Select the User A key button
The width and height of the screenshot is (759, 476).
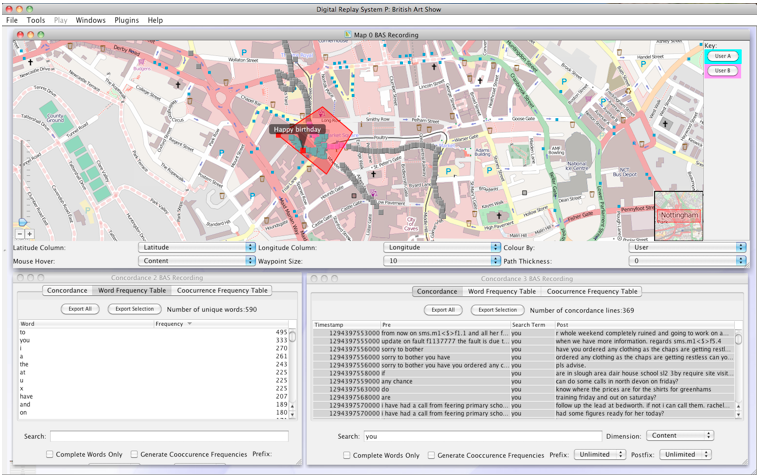click(723, 57)
